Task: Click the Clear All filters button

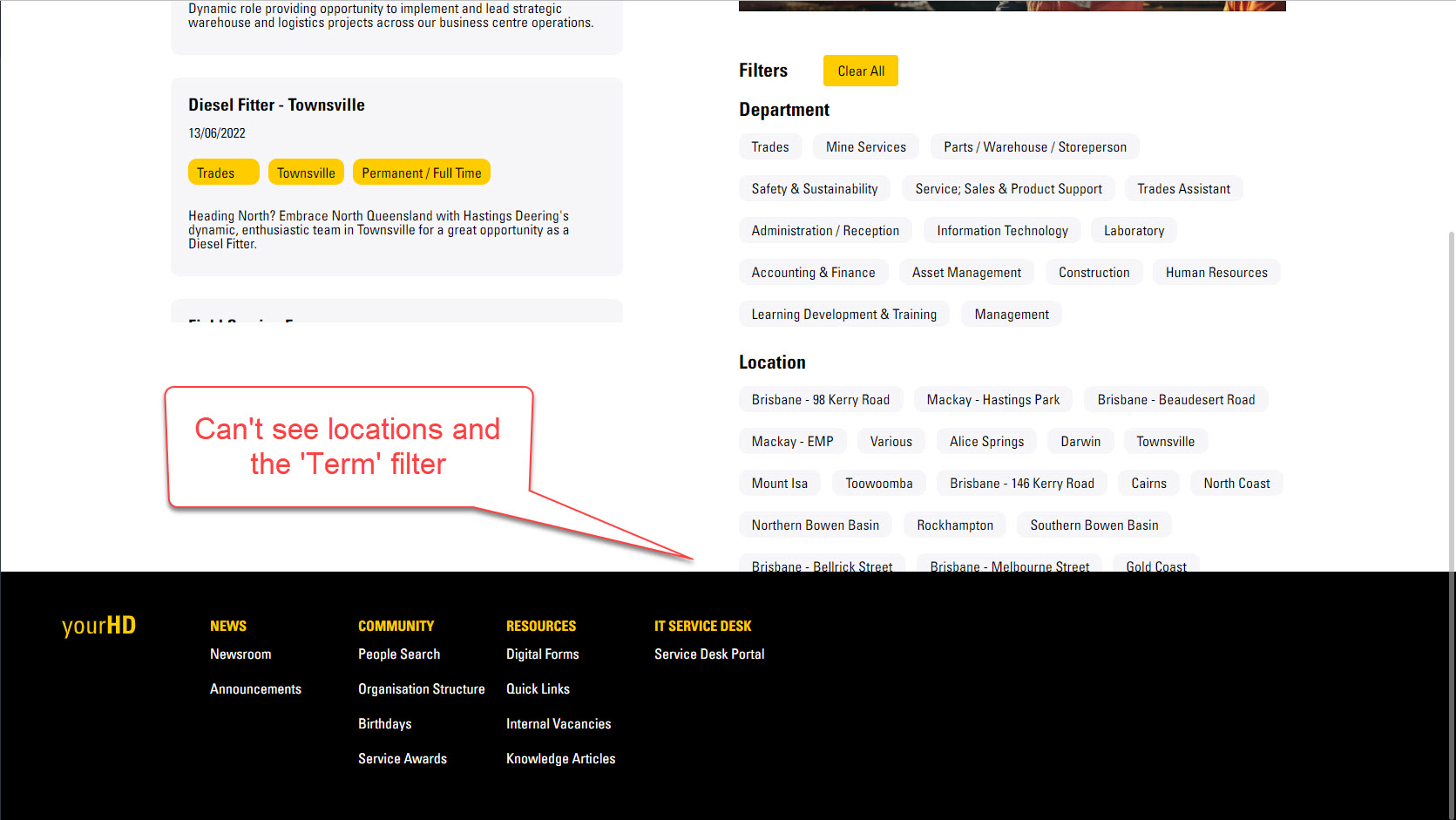Action: point(860,71)
